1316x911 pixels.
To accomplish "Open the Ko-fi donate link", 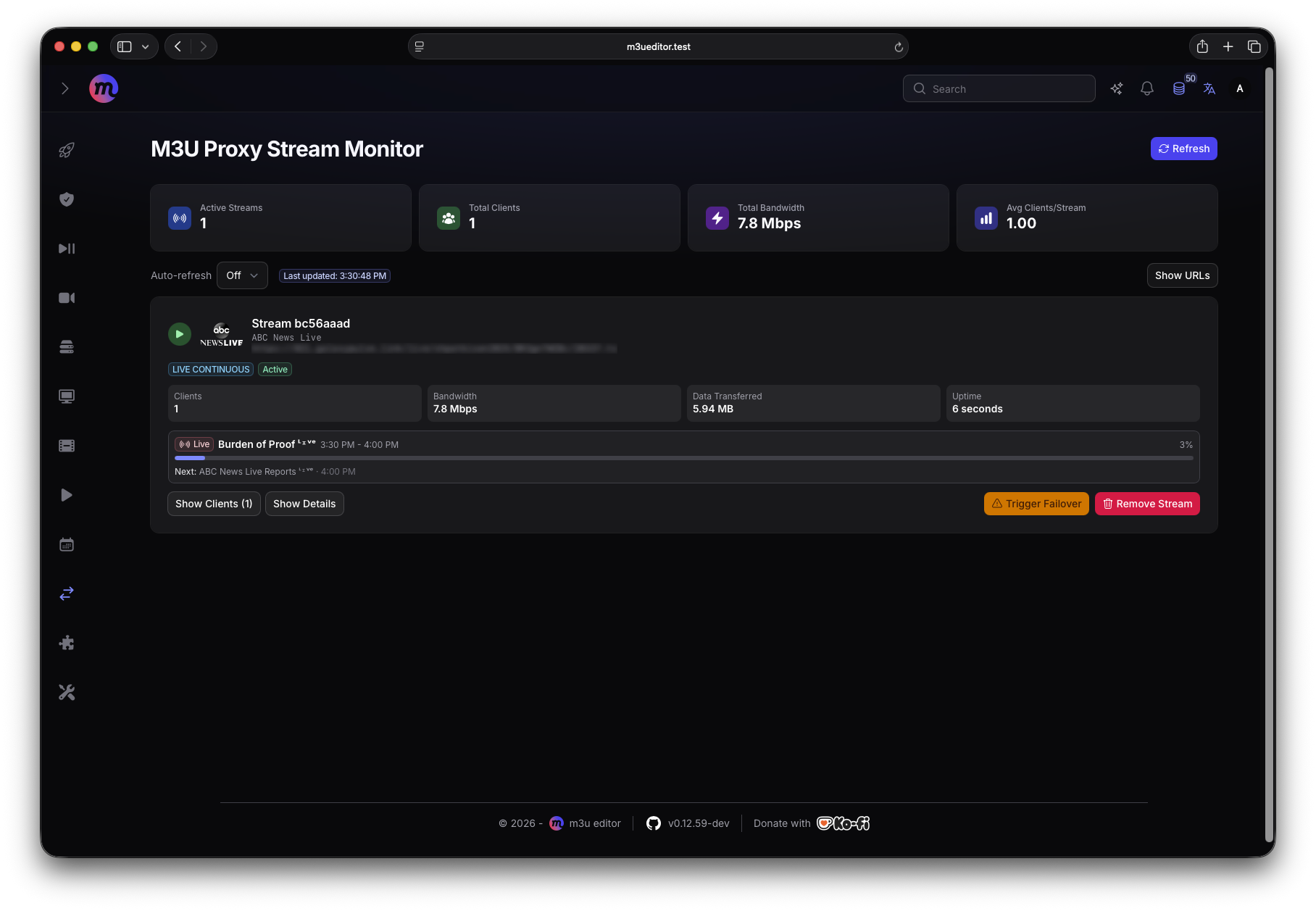I will click(844, 823).
